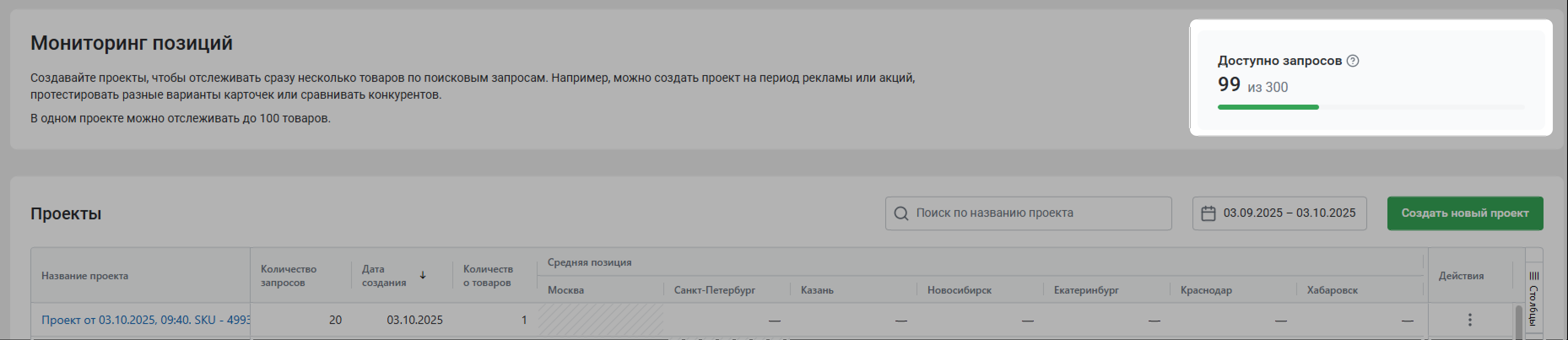This screenshot has height=340, width=1568.
Task: Click the Москва column header
Action: point(565,290)
